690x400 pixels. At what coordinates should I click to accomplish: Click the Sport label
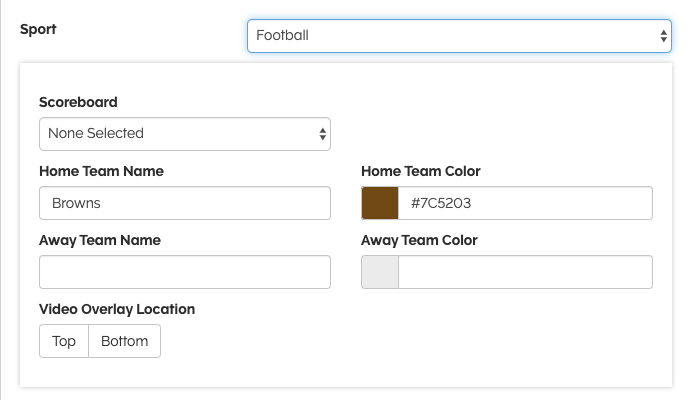tap(38, 29)
